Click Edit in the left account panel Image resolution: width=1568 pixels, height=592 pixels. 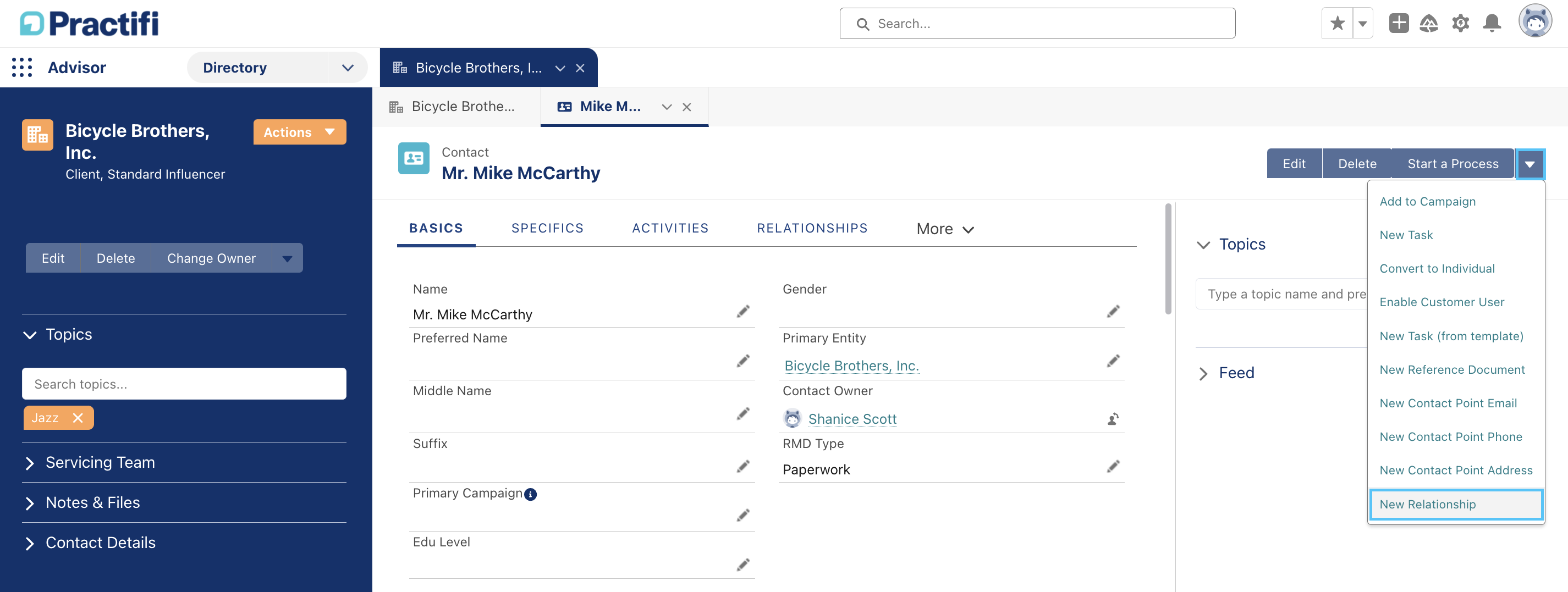pos(53,258)
